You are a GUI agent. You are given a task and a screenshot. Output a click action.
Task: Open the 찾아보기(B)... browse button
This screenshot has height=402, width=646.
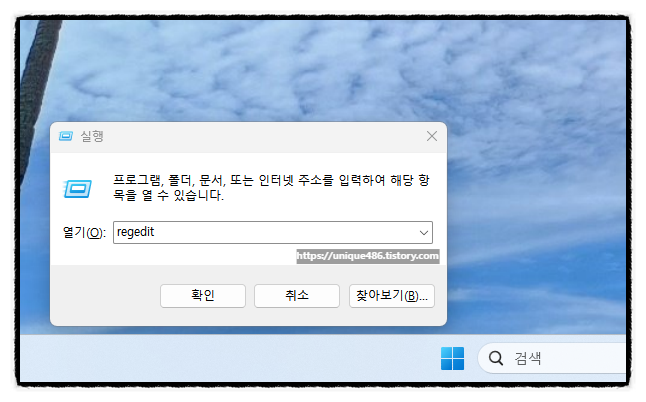[391, 296]
